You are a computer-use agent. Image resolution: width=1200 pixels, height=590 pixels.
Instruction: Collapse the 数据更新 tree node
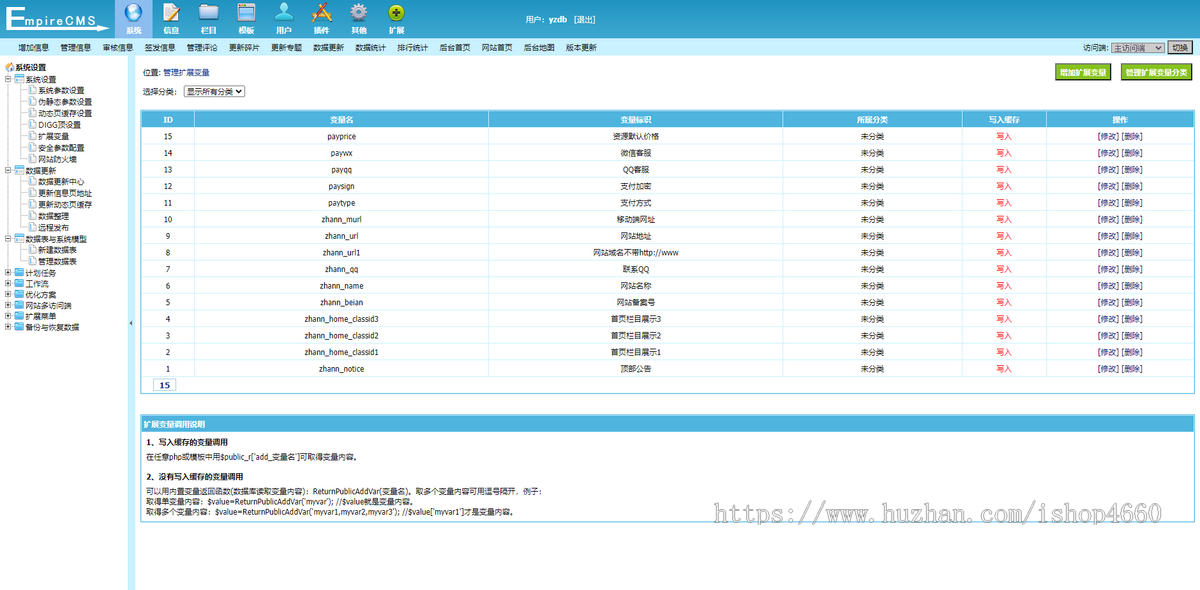coord(9,170)
